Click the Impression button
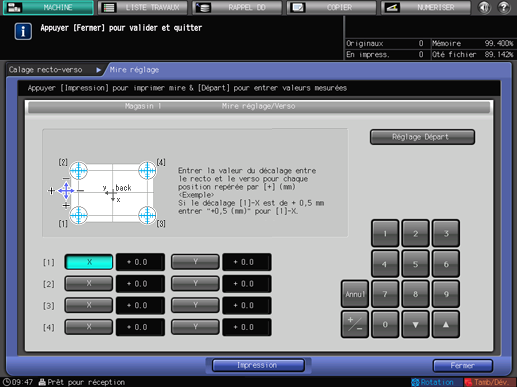 (x=258, y=365)
